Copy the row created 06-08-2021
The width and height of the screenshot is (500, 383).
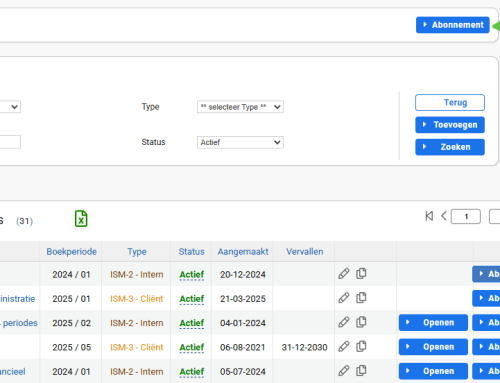click(361, 346)
